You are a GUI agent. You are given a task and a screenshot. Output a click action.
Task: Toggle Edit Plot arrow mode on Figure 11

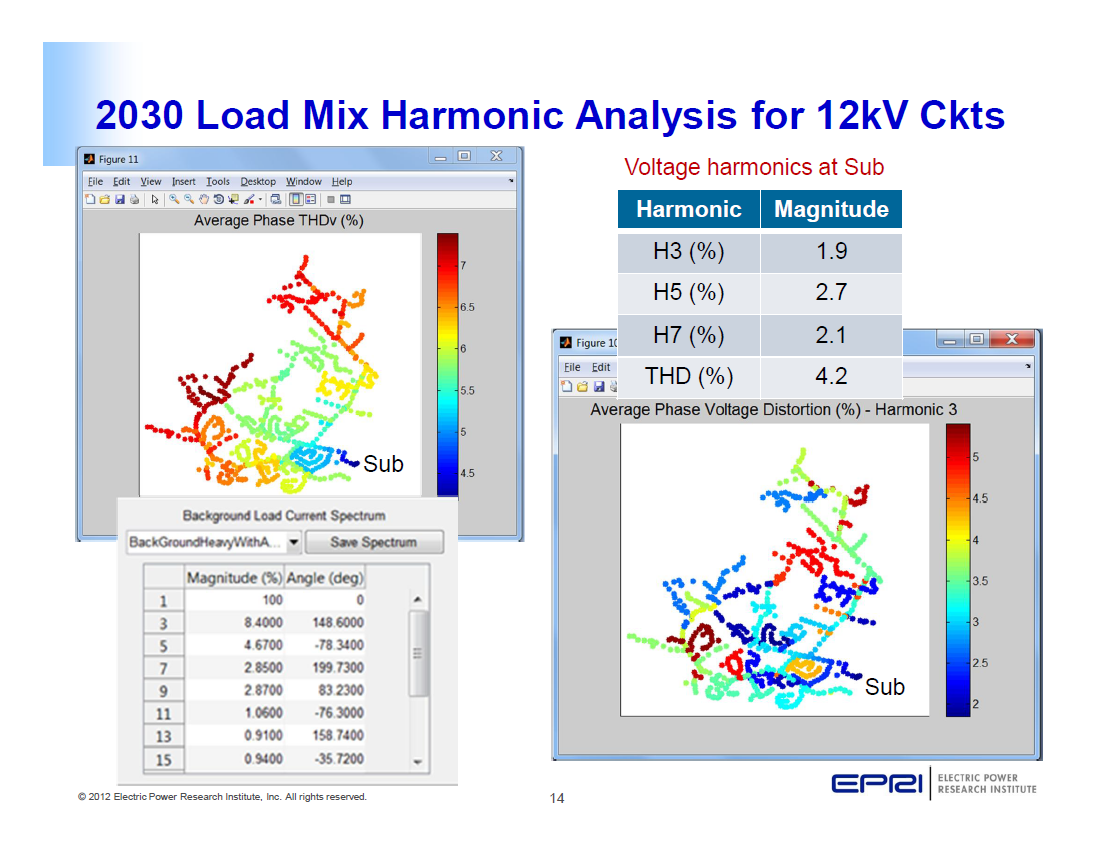point(153,198)
